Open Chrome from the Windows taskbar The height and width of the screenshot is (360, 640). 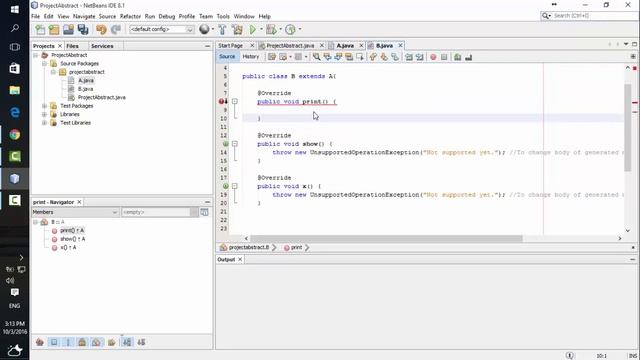pyautogui.click(x=15, y=134)
